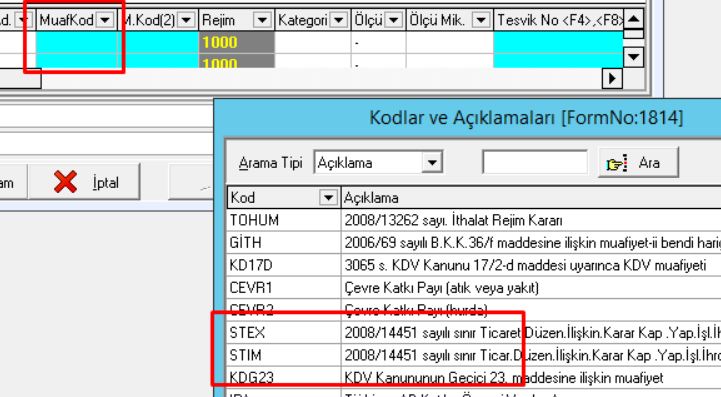Click 'Çevre Katkı Payı (atık veya yakıt)' description
This screenshot has width=721, height=397.
coord(441,288)
